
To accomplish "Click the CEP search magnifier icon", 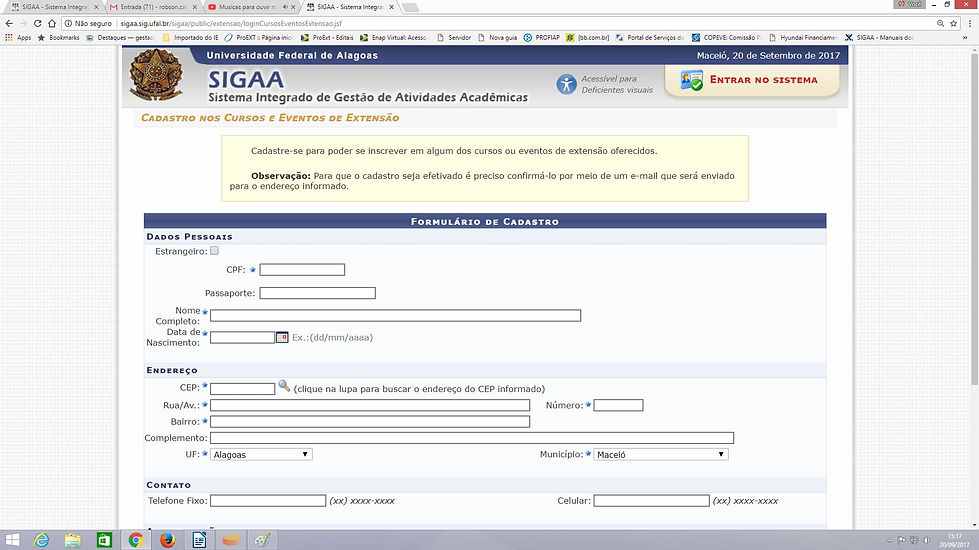I will 283,386.
